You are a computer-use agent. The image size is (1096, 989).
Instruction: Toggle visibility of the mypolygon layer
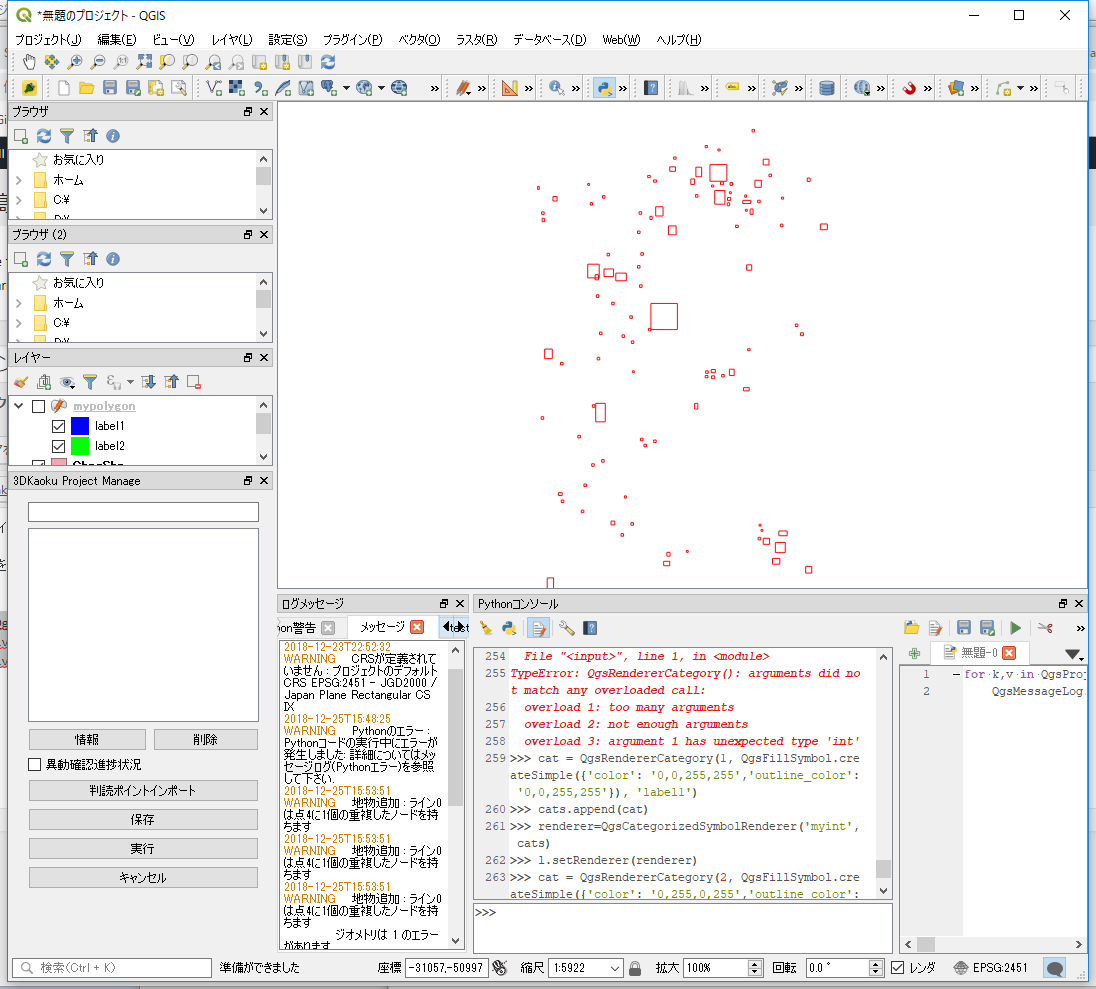(x=38, y=406)
